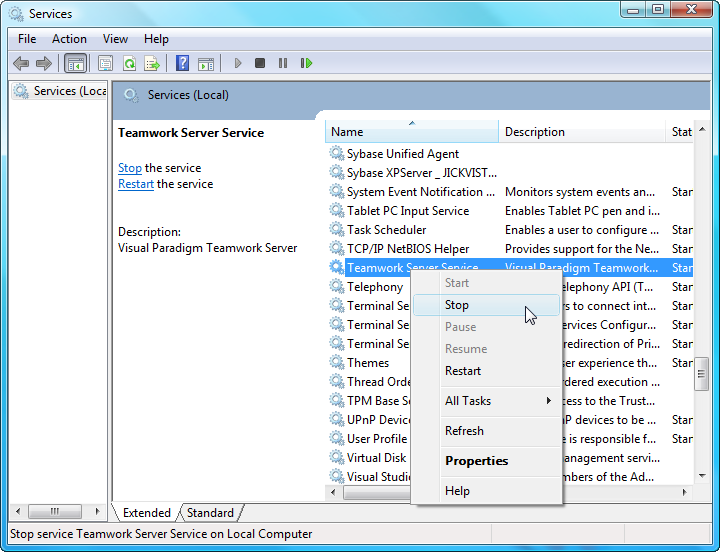The height and width of the screenshot is (552, 720).
Task: Open the File menu
Action: pos(27,39)
